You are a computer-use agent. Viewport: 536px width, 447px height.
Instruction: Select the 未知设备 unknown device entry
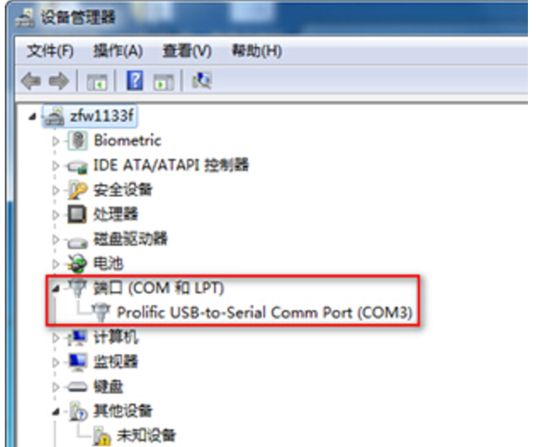click(x=146, y=435)
